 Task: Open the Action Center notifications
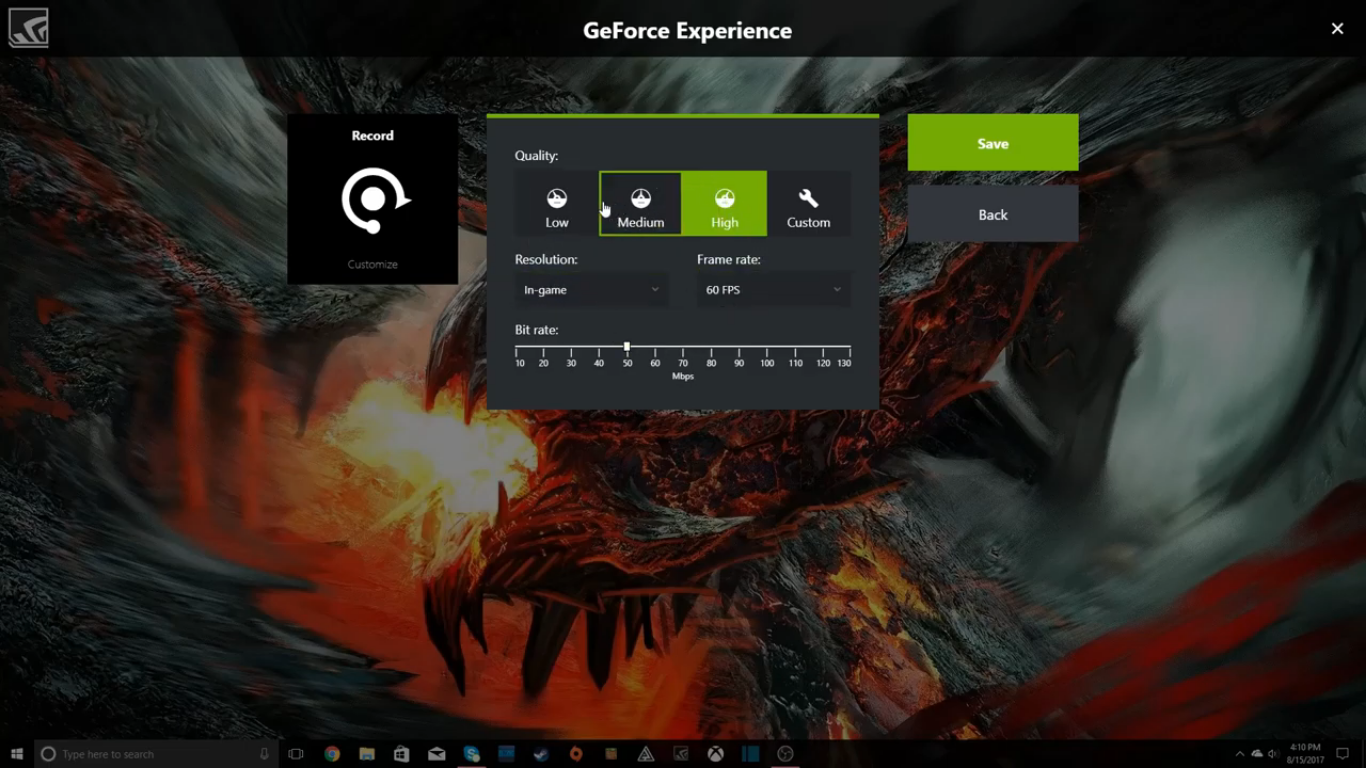[x=1343, y=754]
